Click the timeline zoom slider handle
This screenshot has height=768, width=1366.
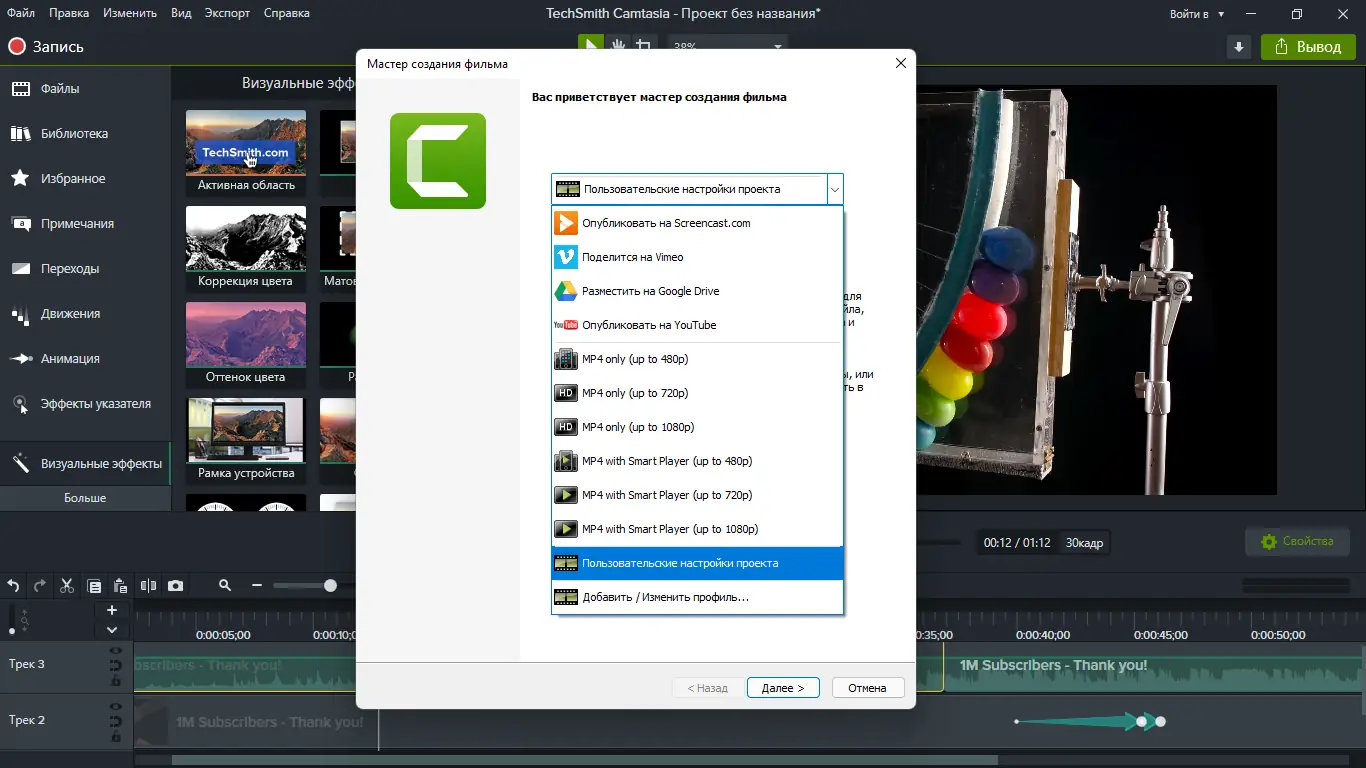pyautogui.click(x=330, y=586)
